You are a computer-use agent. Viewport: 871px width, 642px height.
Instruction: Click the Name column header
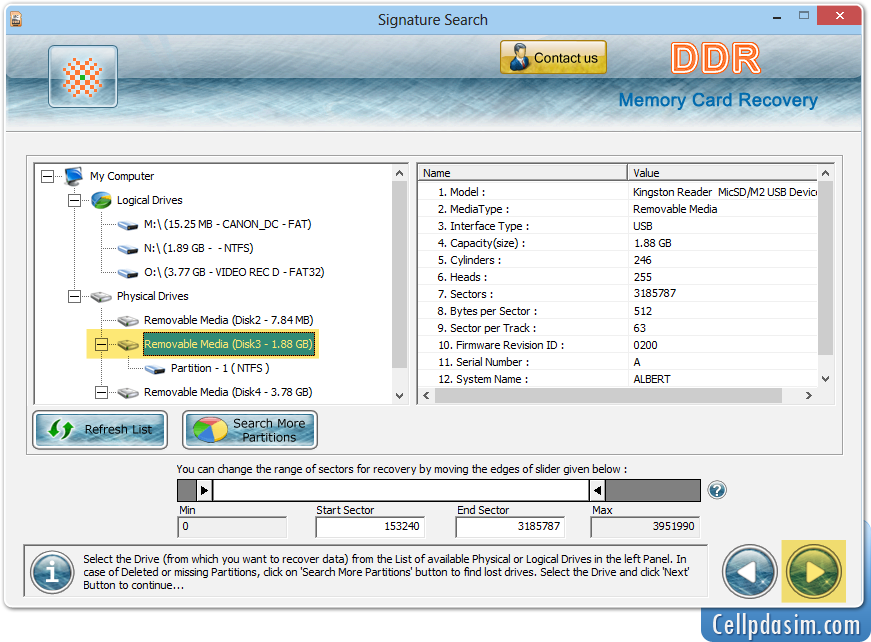[x=522, y=173]
